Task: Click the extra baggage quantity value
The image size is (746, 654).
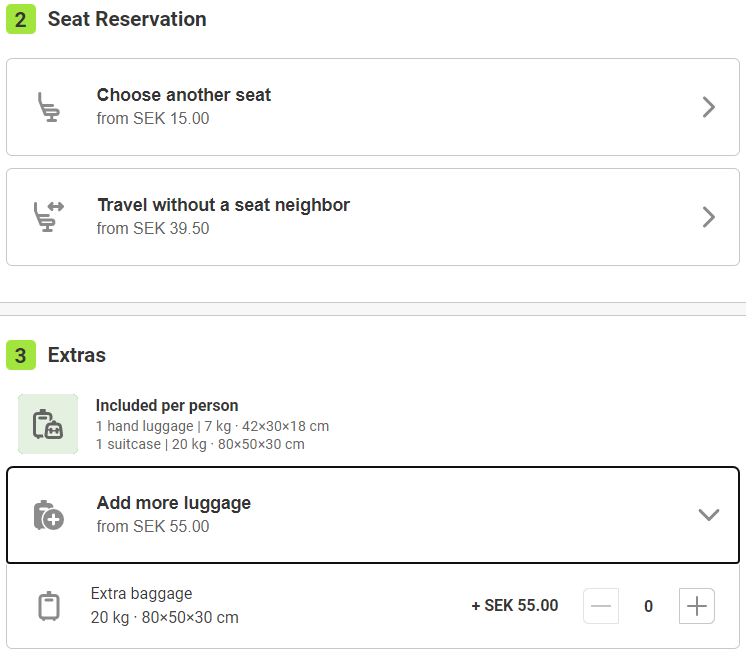Action: click(649, 606)
